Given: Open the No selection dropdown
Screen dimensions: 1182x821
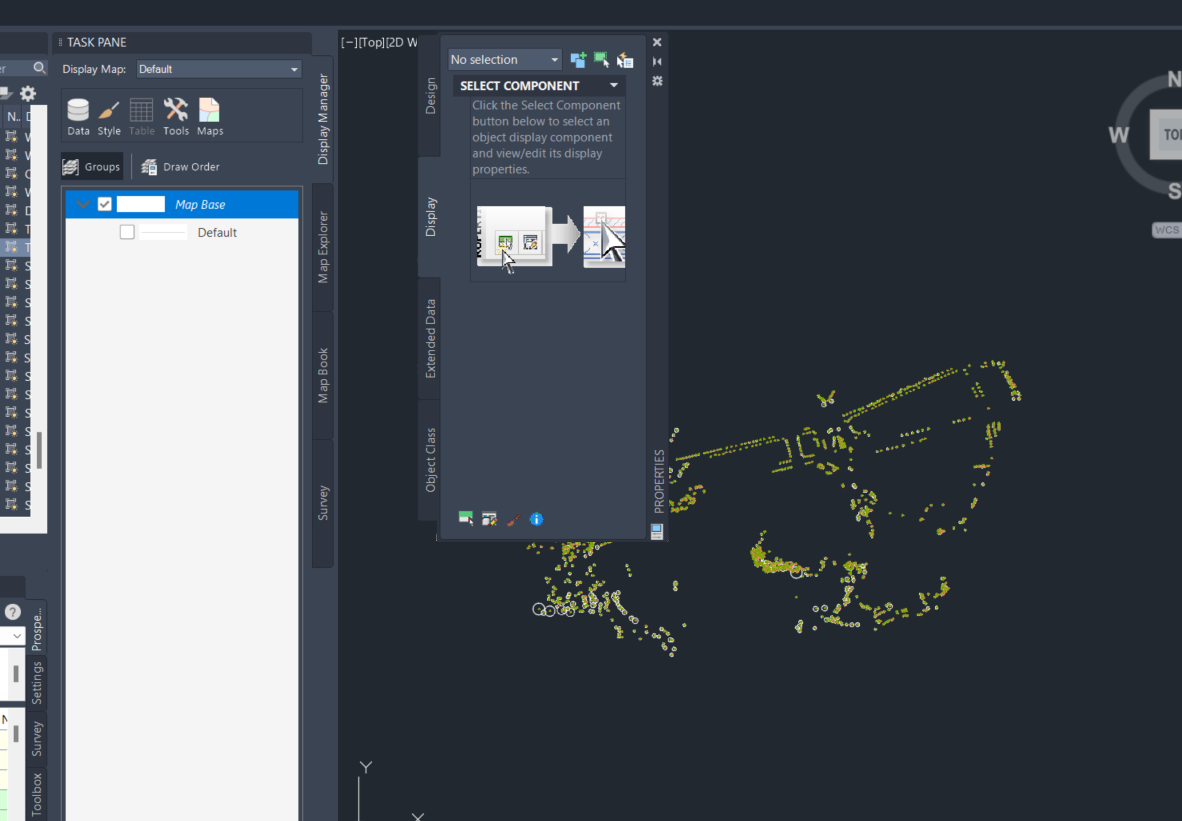Looking at the screenshot, I should pos(556,59).
